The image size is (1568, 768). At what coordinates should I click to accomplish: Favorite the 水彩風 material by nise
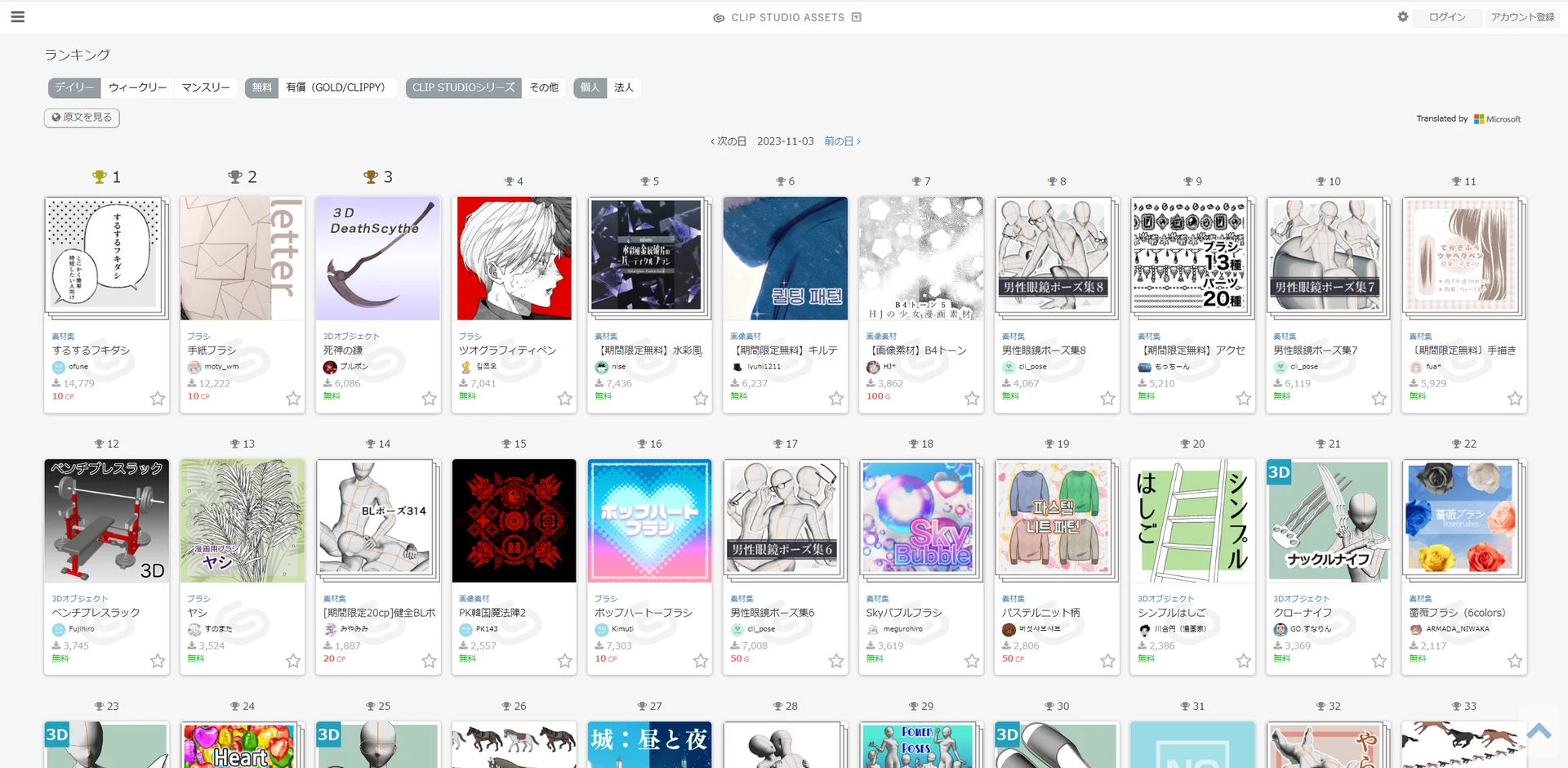pos(701,399)
